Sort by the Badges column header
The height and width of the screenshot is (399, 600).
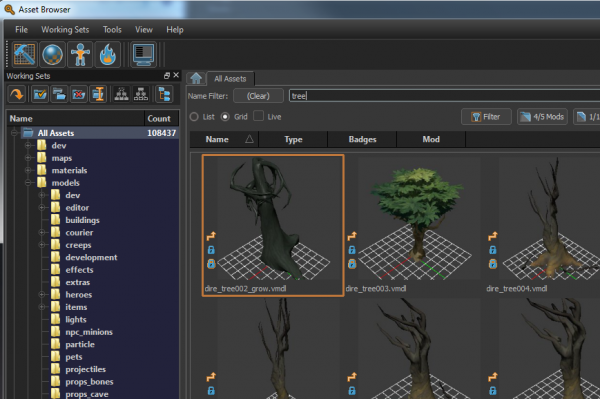pyautogui.click(x=362, y=139)
